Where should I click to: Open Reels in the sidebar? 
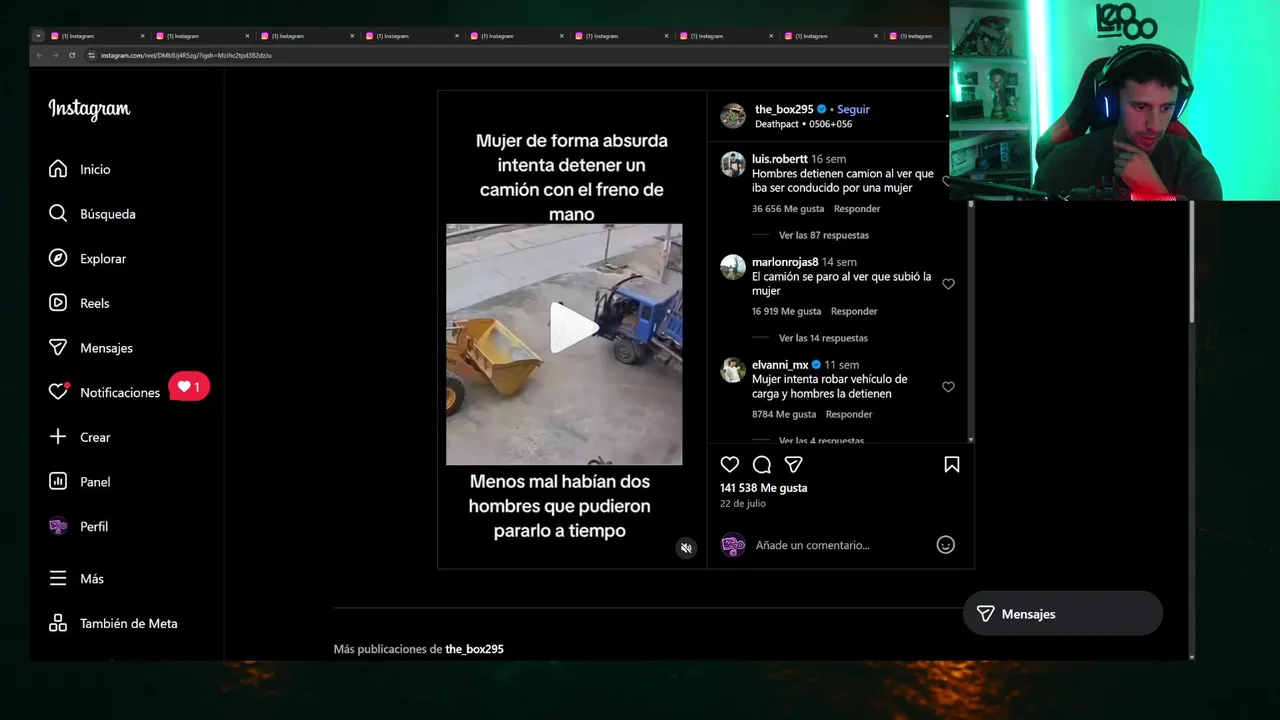coord(79,303)
